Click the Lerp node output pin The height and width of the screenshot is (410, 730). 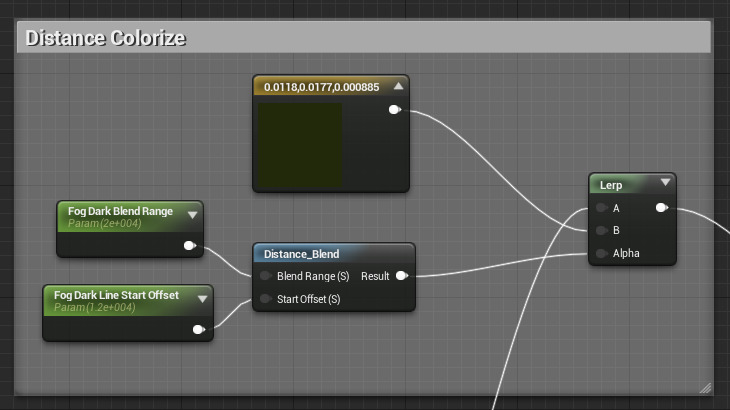coord(661,208)
